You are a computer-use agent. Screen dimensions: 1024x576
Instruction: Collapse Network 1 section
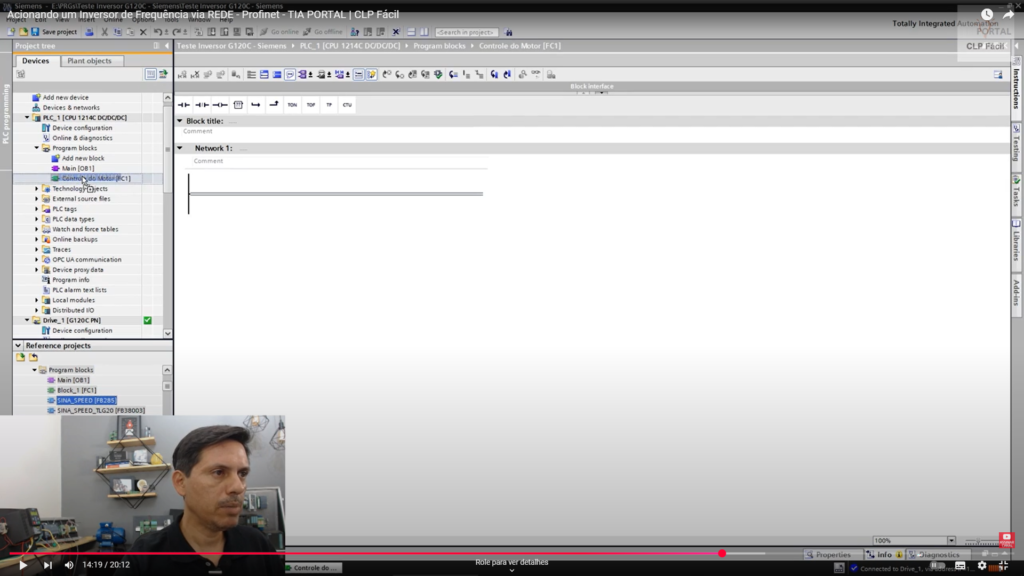coord(180,148)
